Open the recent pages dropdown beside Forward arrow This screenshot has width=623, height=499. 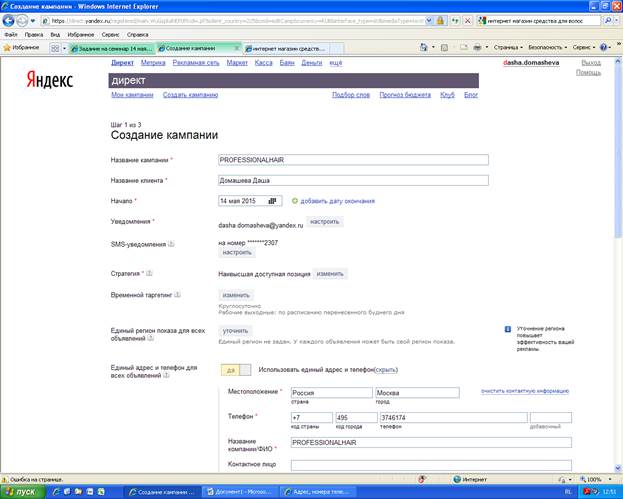click(33, 21)
